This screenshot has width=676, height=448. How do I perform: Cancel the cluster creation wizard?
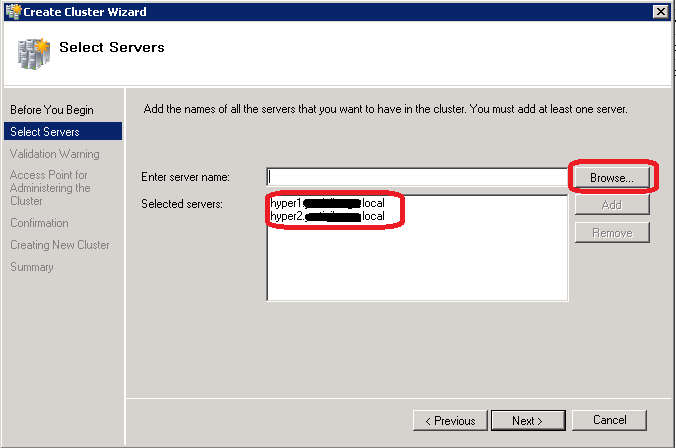[609, 420]
